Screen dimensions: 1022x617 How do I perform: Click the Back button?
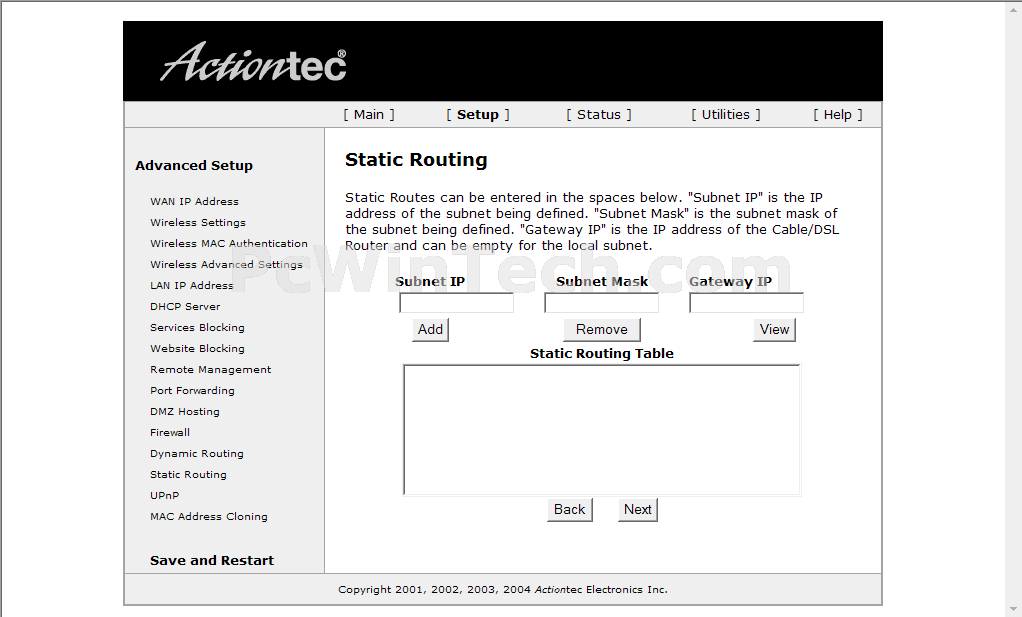570,509
